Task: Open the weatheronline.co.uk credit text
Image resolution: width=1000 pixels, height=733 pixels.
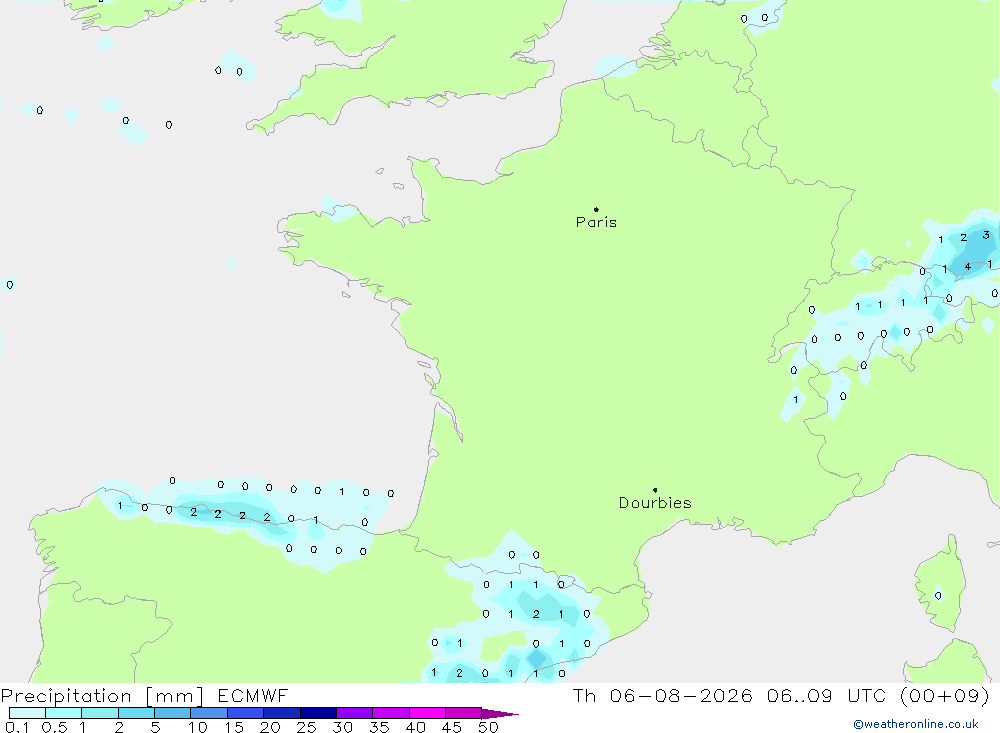Action: click(916, 724)
